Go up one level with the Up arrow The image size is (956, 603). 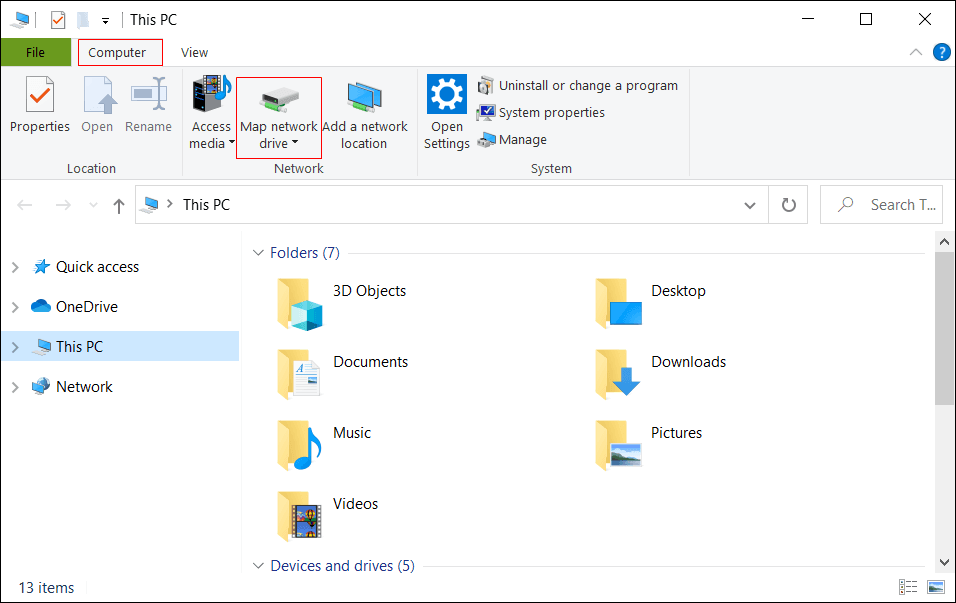(x=119, y=205)
